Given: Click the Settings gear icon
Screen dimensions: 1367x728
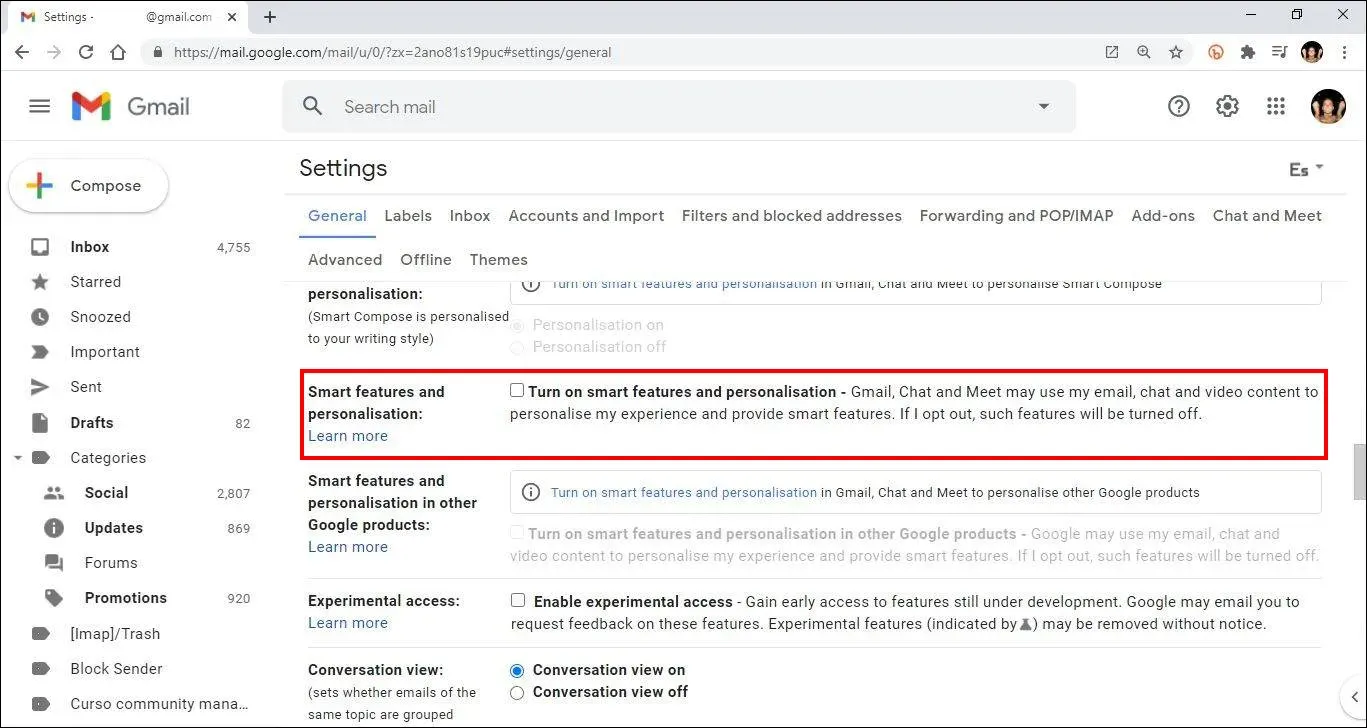Looking at the screenshot, I should pos(1227,106).
